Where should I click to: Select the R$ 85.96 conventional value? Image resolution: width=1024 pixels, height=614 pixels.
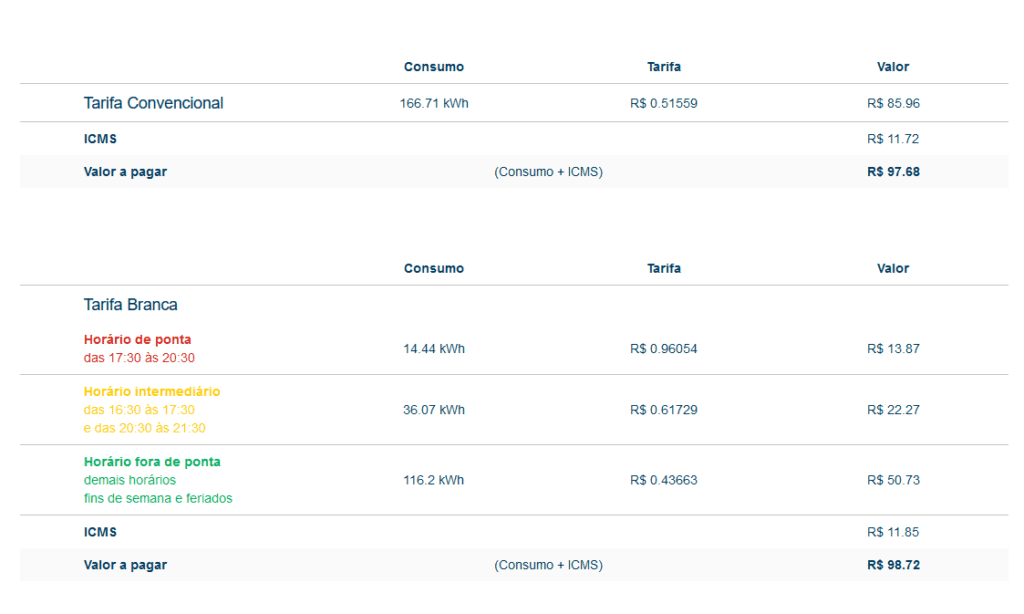(x=893, y=103)
